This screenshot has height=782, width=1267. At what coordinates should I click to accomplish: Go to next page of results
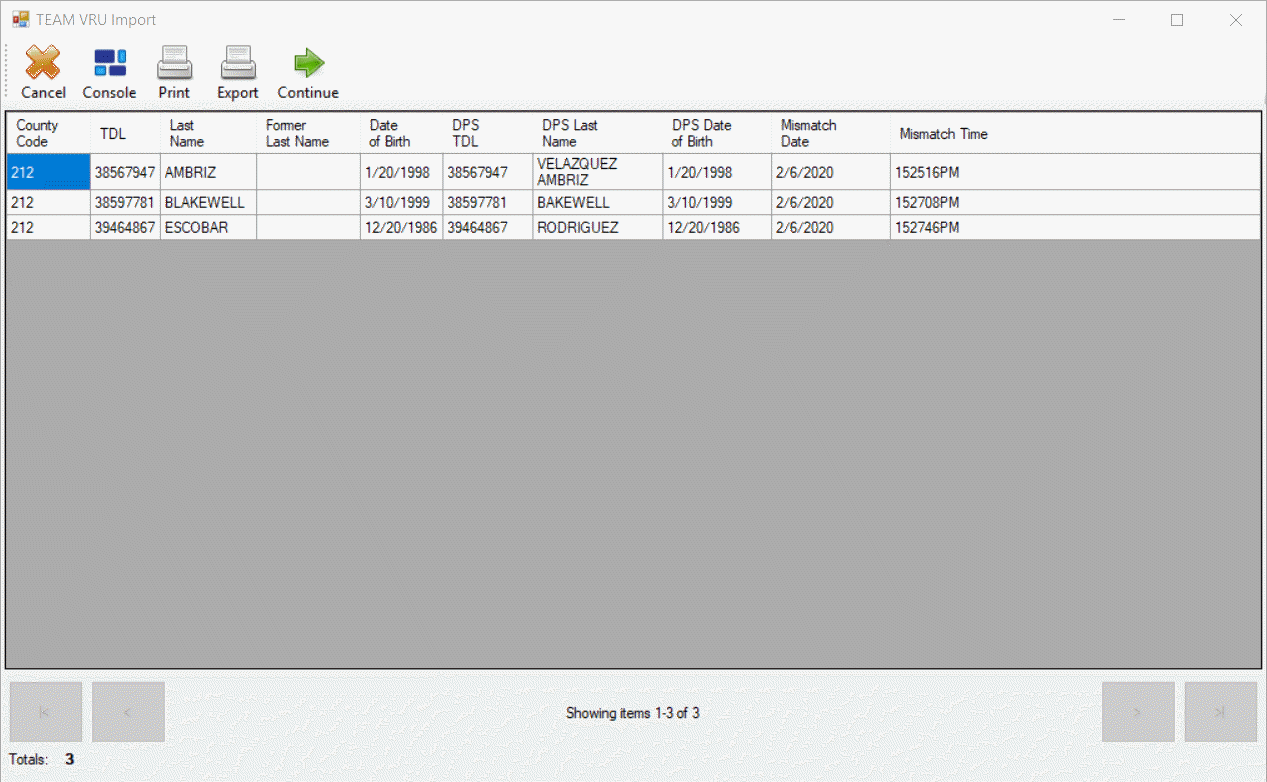pyautogui.click(x=1138, y=712)
